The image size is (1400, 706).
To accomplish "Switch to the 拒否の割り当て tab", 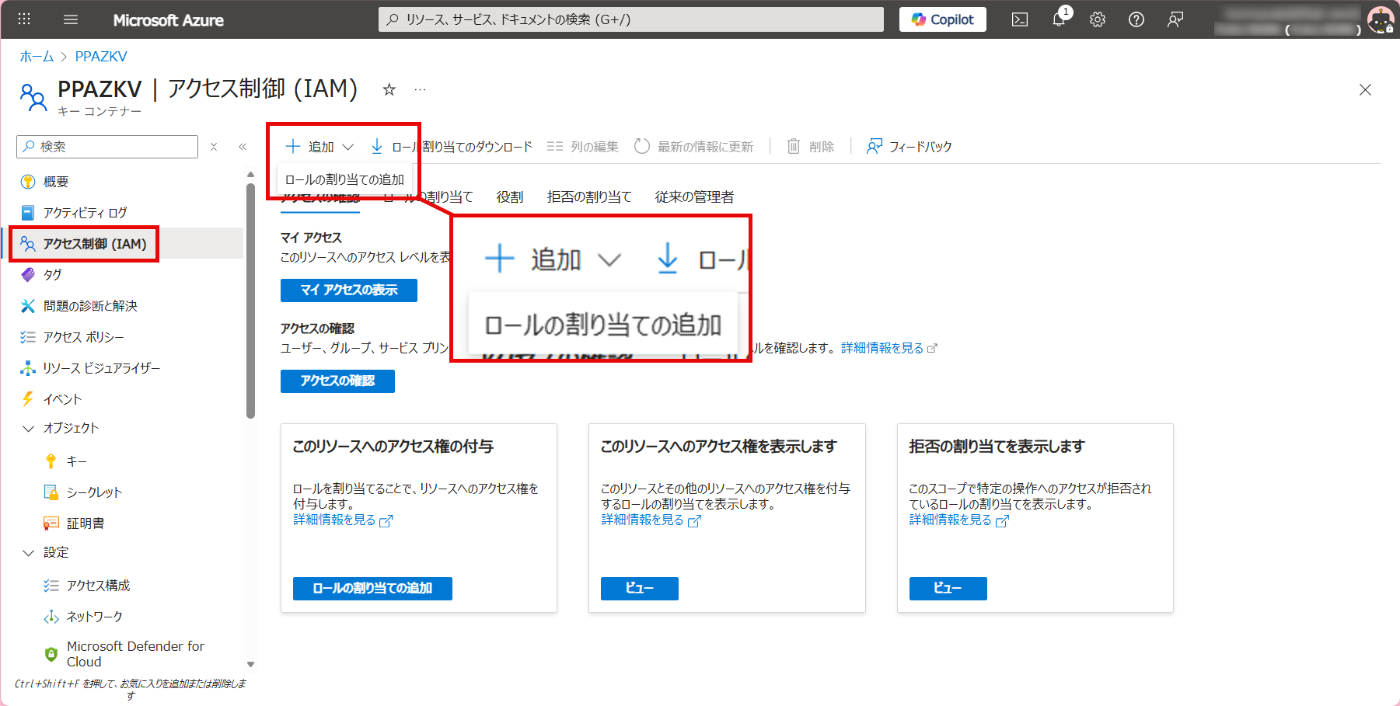I will tap(589, 197).
